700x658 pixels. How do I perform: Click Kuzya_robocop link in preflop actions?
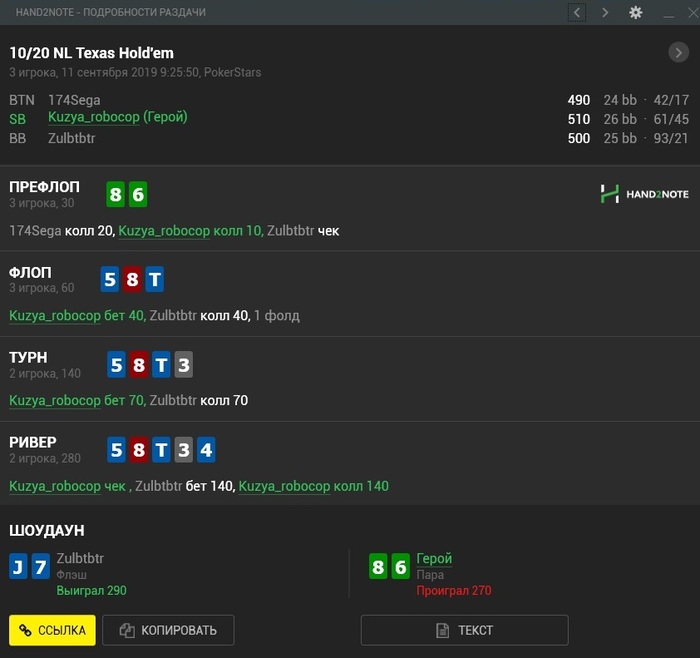tap(164, 231)
